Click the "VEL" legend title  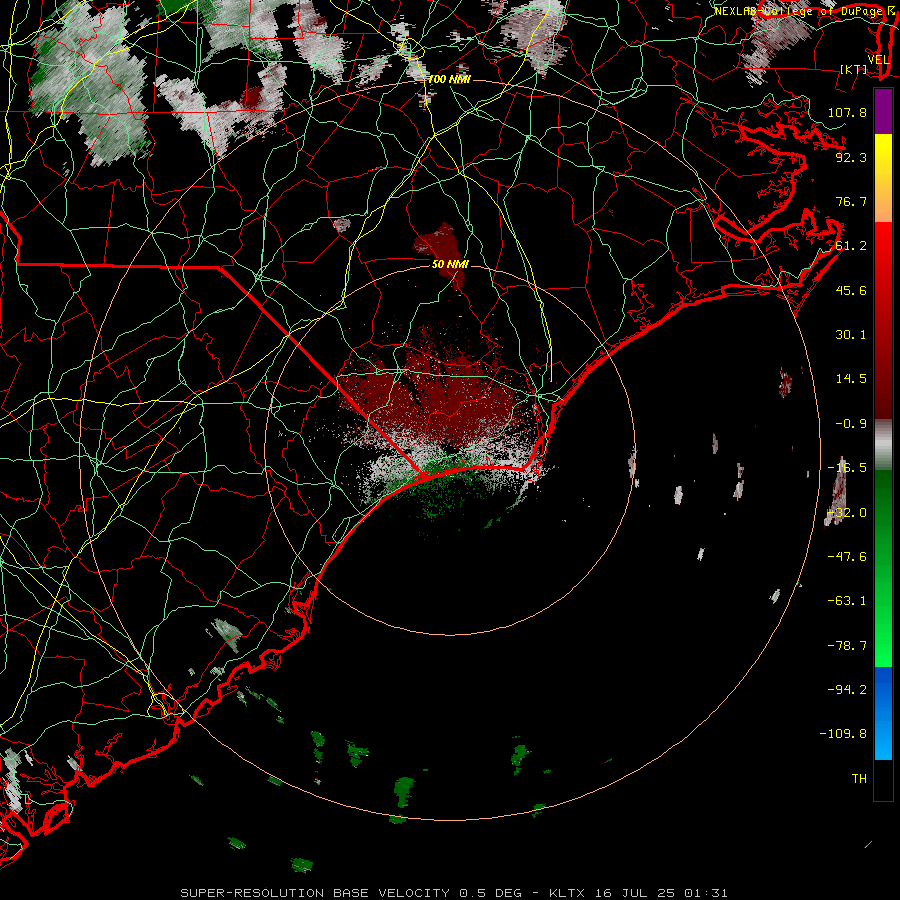(x=878, y=60)
